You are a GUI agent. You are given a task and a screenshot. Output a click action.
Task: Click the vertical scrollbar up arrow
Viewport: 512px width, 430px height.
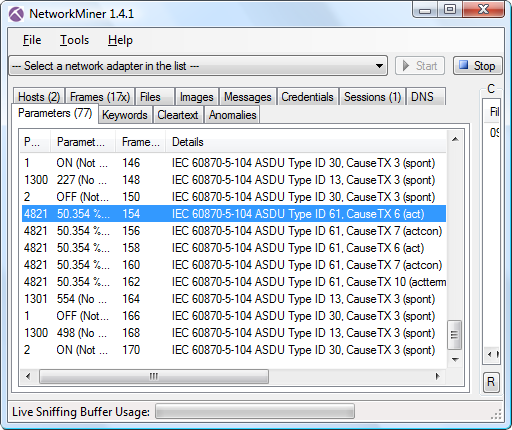(x=455, y=139)
